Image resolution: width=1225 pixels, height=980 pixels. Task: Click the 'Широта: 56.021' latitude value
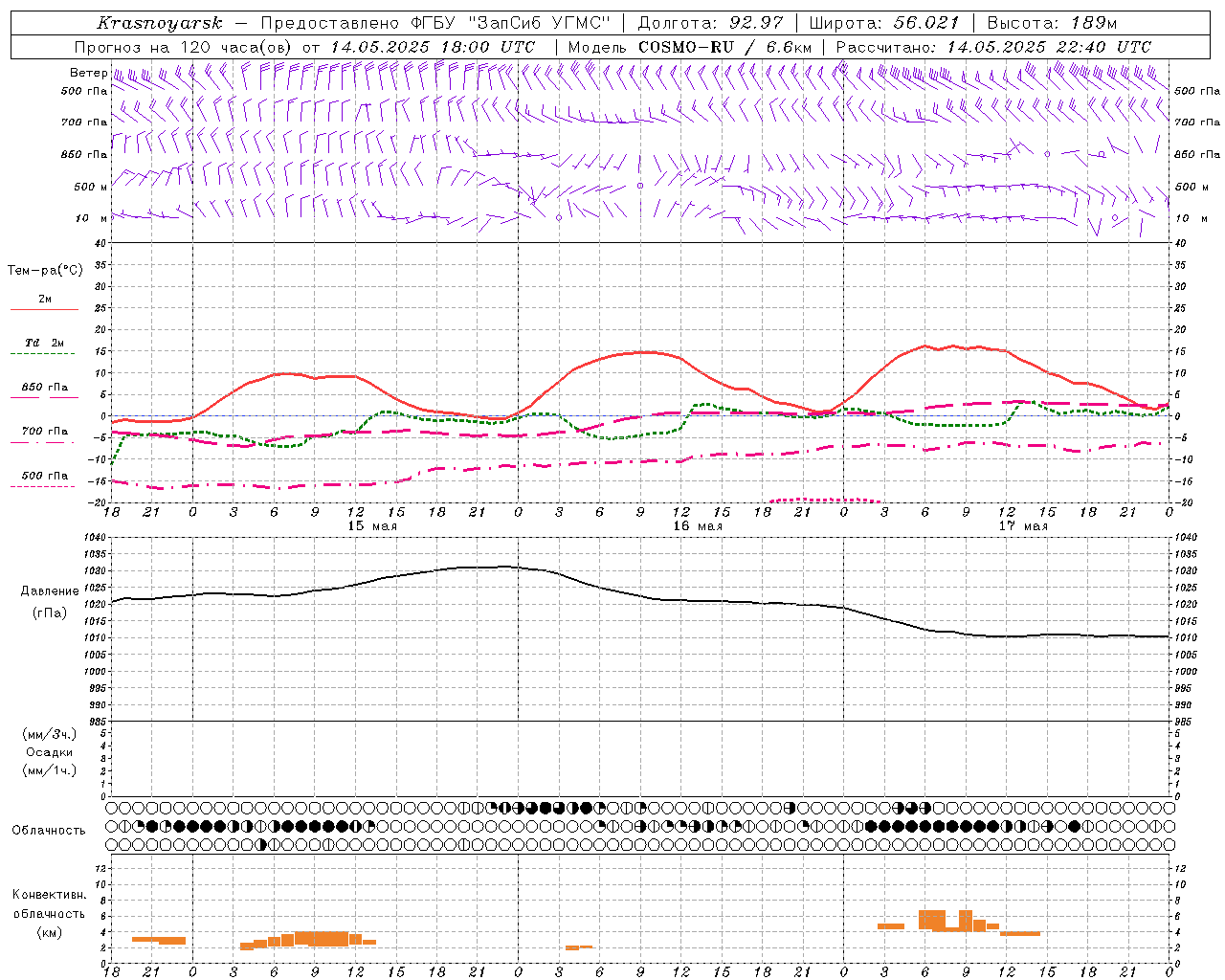click(x=883, y=23)
